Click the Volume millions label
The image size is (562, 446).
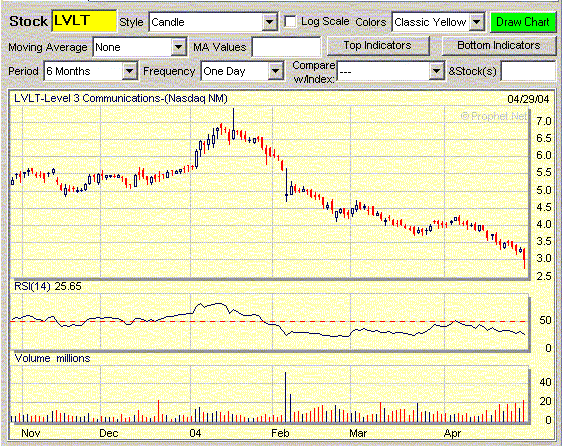(52, 358)
